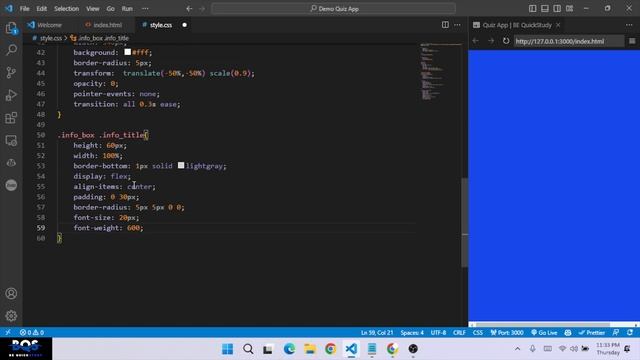Open the Accounts menu icon
Image resolution: width=640 pixels, height=360 pixels.
click(11, 293)
